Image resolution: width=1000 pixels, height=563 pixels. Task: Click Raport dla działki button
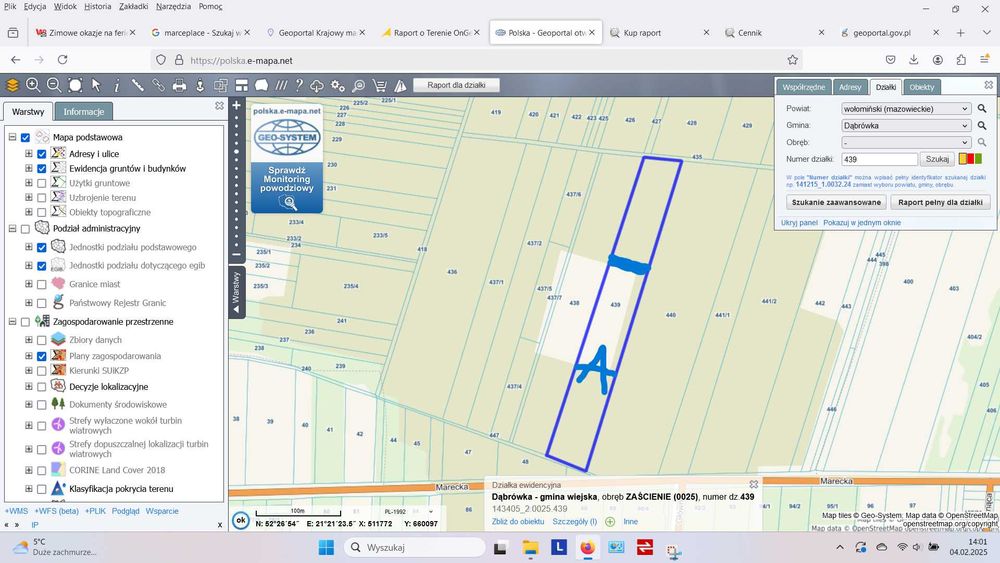point(456,85)
